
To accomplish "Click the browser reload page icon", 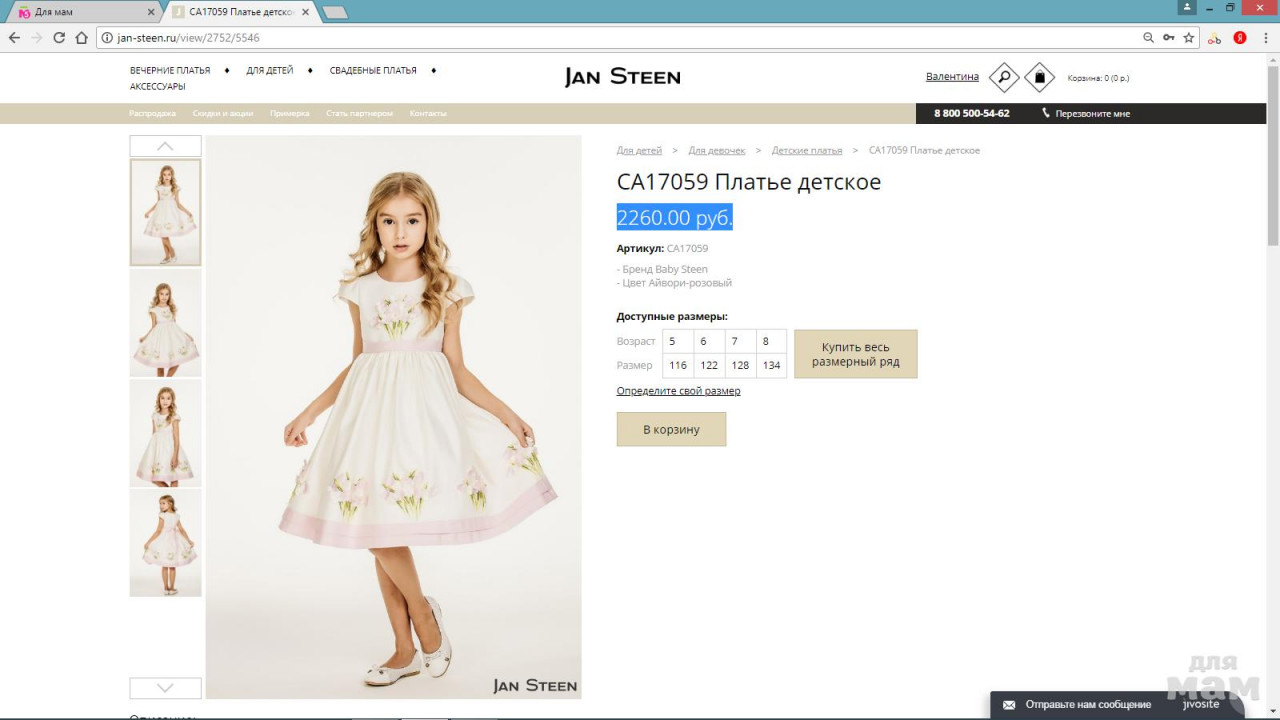I will [x=59, y=38].
